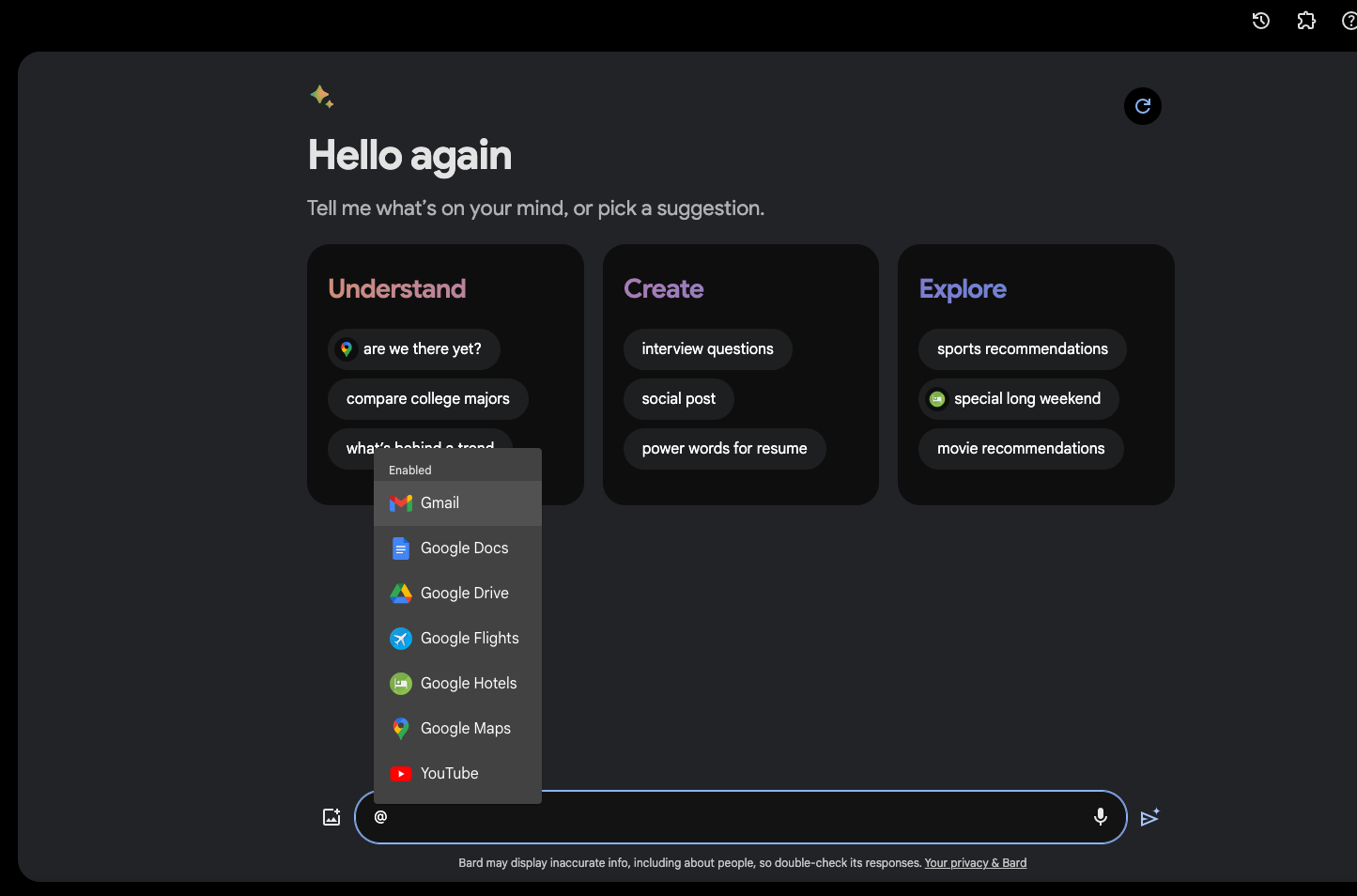Pick the 'special long weekend' suggestion
The image size is (1357, 896).
[x=1019, y=399]
